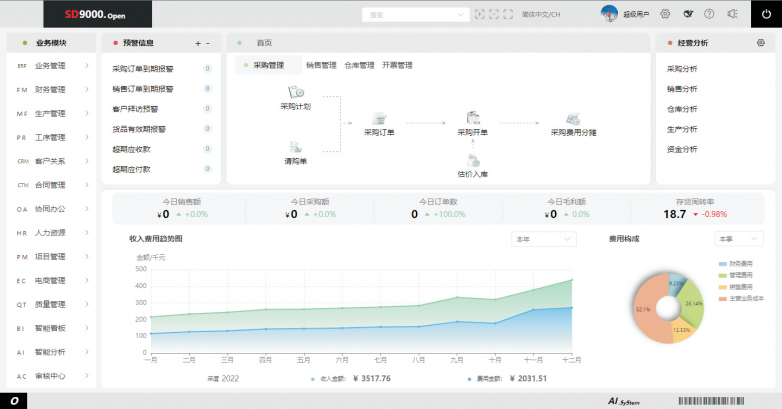The width and height of the screenshot is (782, 409).
Task: Open the 本年 period dropdown for trend chart
Action: tap(543, 239)
